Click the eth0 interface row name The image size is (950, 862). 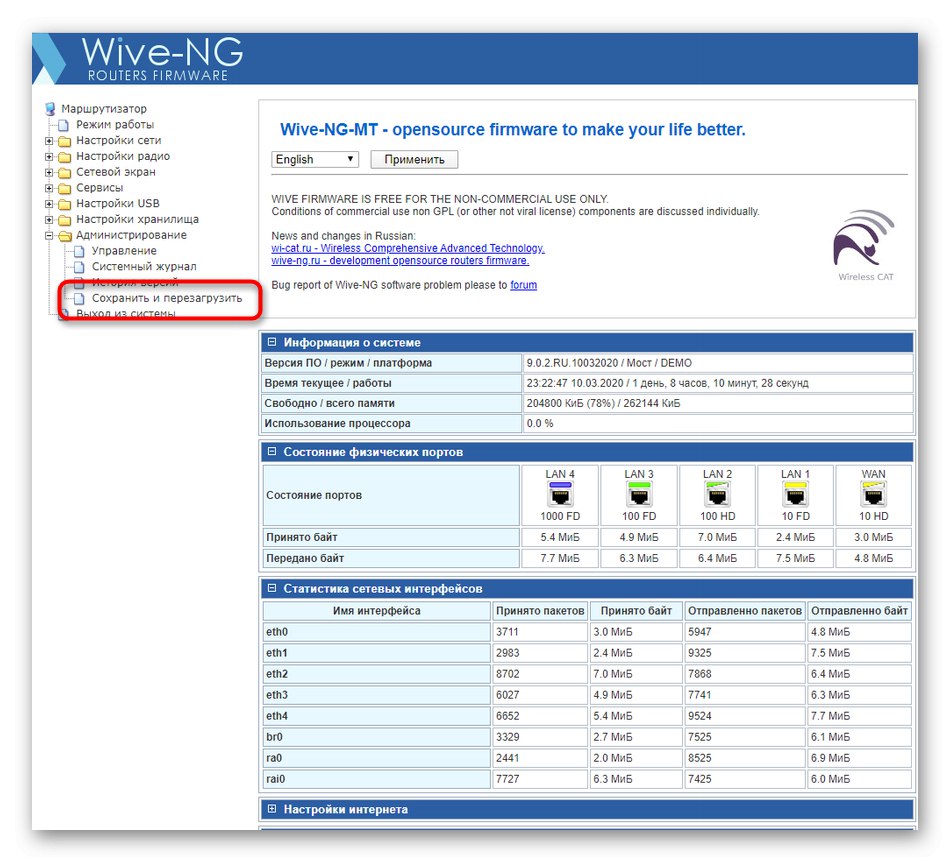pos(277,632)
